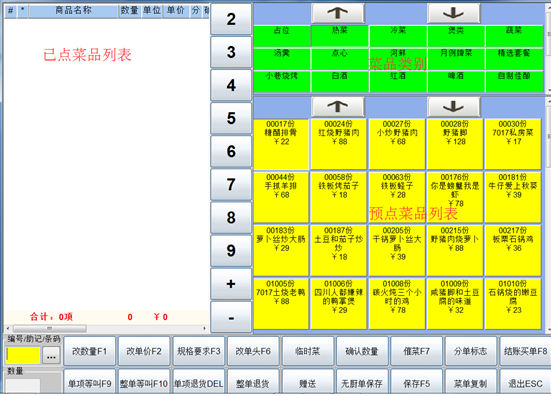Click 改数量F1 button

(90, 351)
